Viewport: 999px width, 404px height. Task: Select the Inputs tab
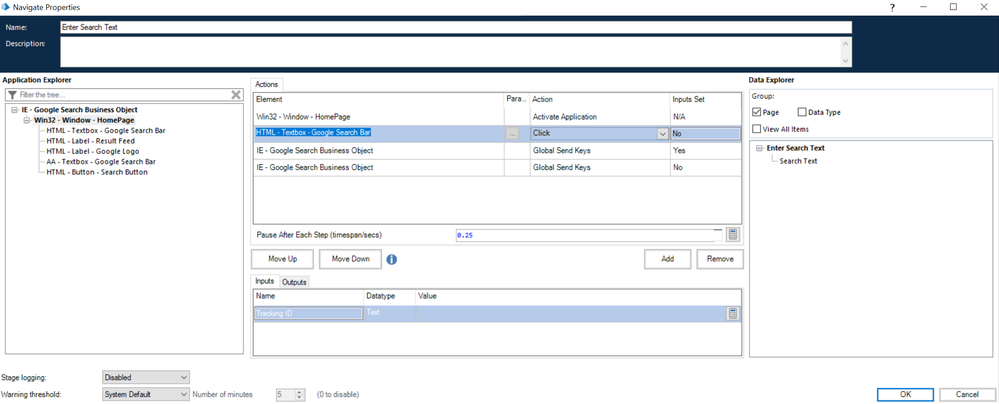[x=265, y=282]
